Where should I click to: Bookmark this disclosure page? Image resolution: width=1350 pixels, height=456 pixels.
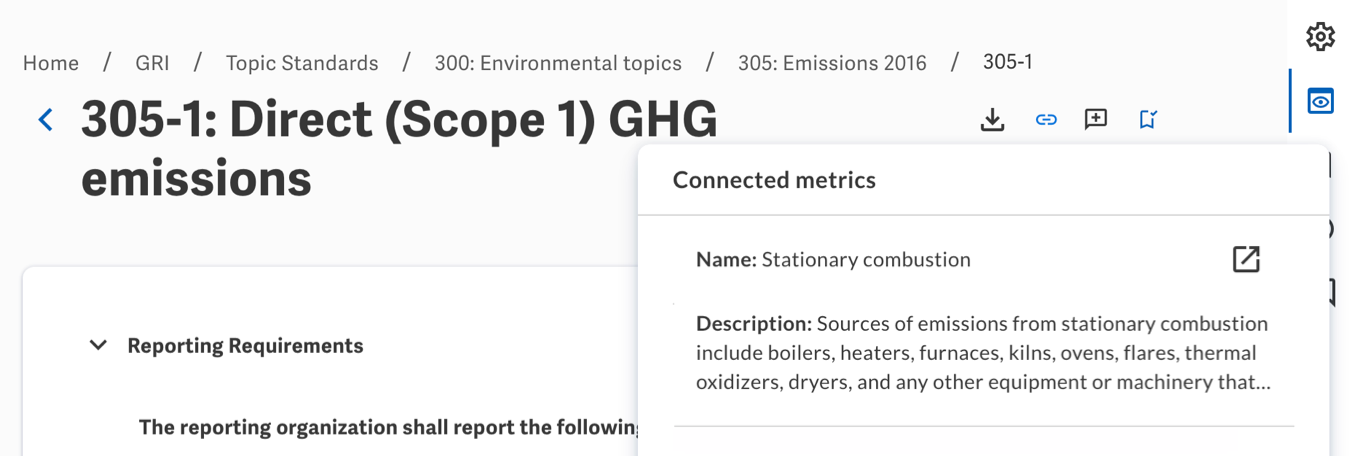pos(1148,120)
